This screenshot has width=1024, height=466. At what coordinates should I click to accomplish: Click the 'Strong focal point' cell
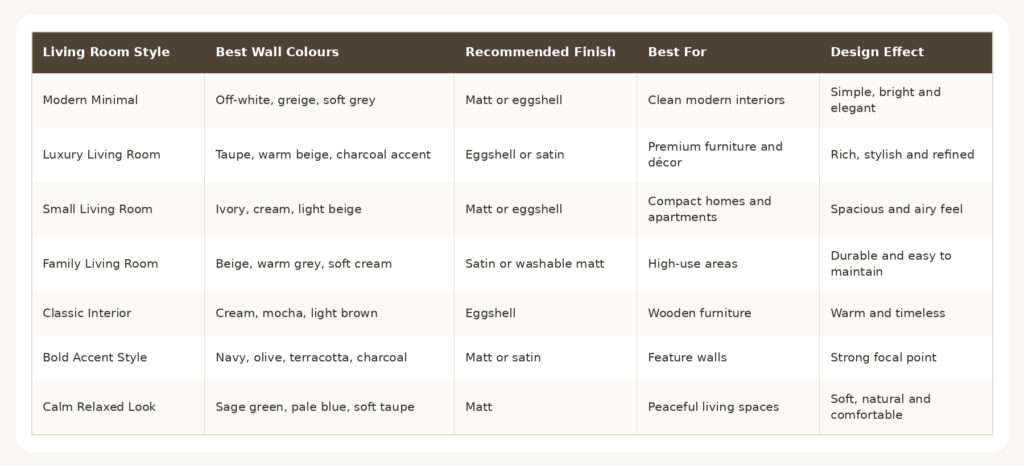(x=906, y=358)
